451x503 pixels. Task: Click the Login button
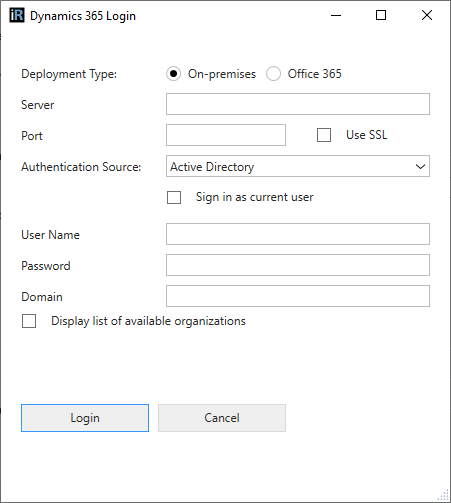[x=85, y=418]
